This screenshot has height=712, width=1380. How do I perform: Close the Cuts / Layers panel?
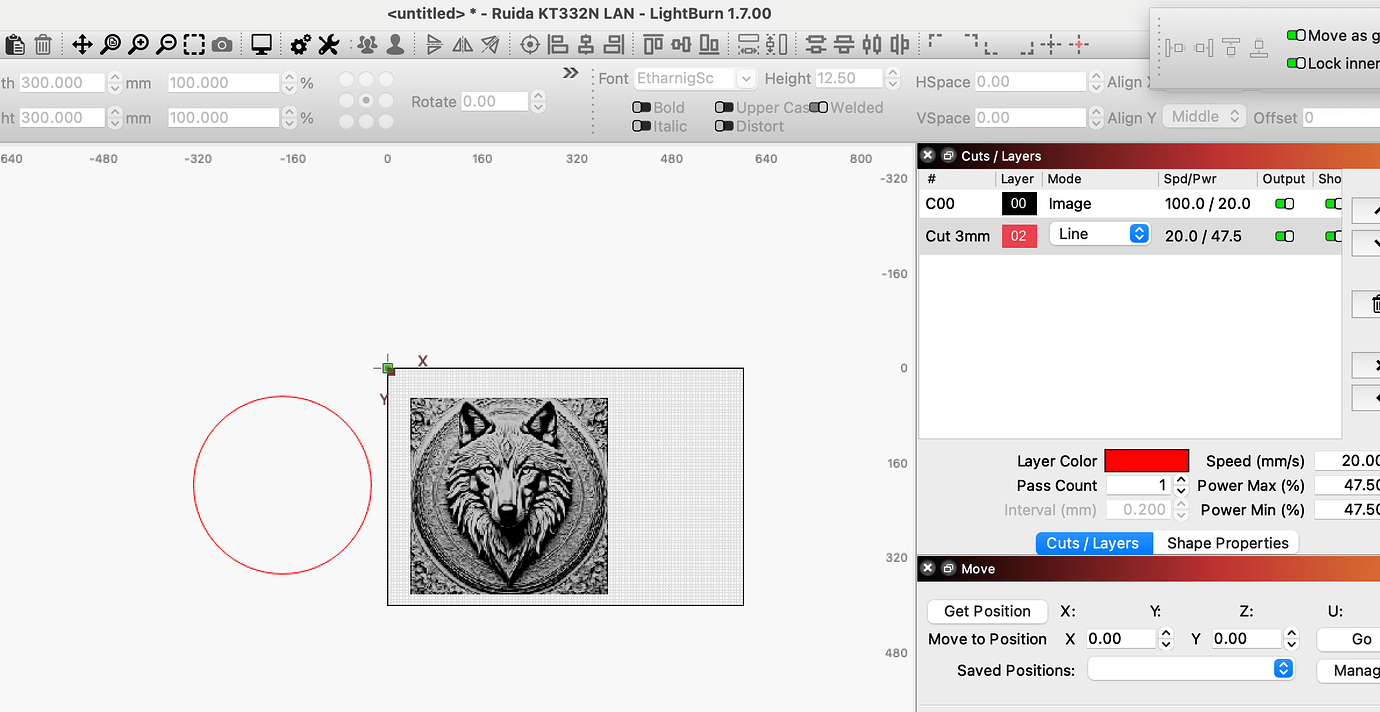click(x=928, y=156)
